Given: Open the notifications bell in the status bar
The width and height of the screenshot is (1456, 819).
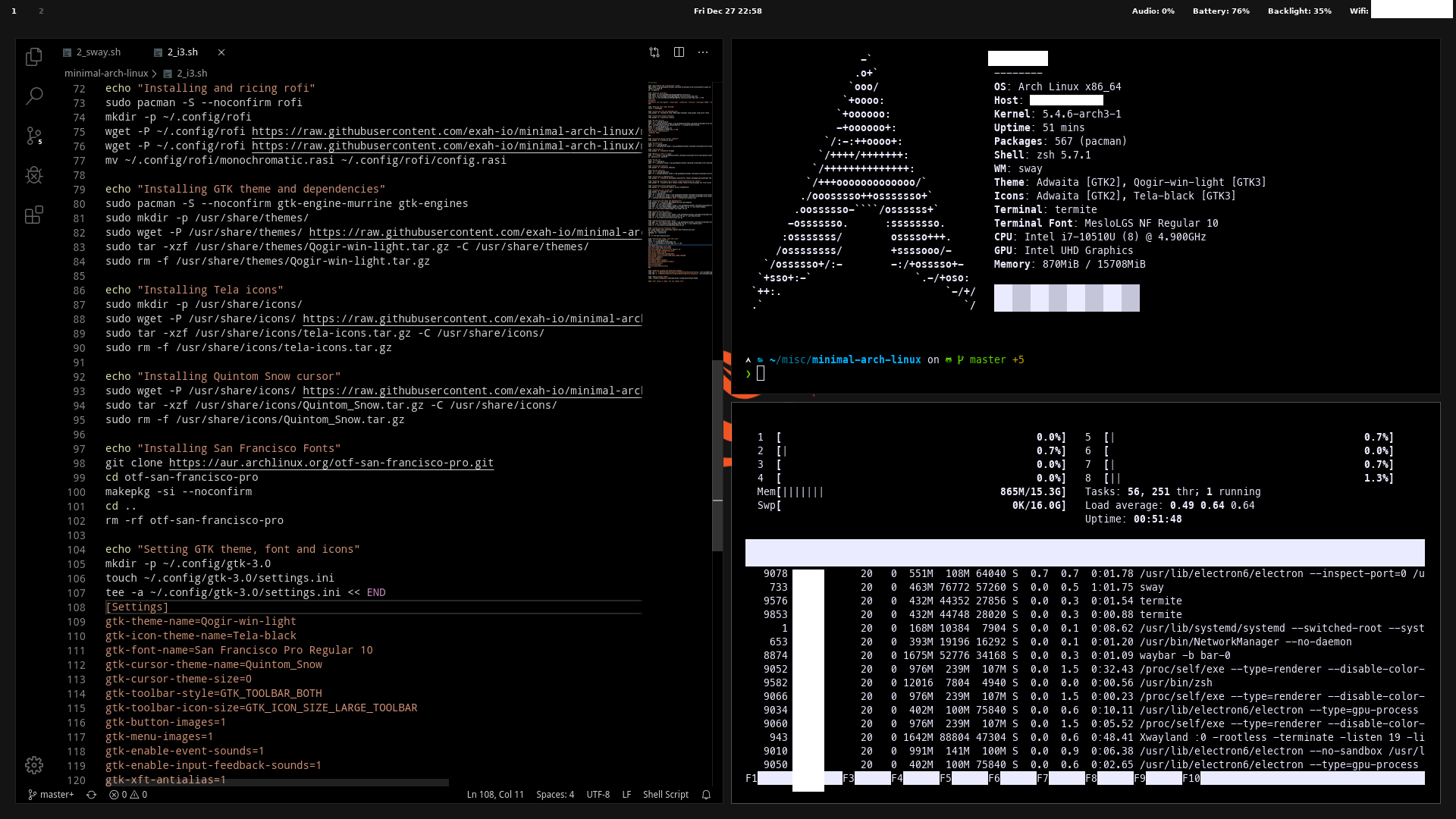Looking at the screenshot, I should [x=706, y=795].
